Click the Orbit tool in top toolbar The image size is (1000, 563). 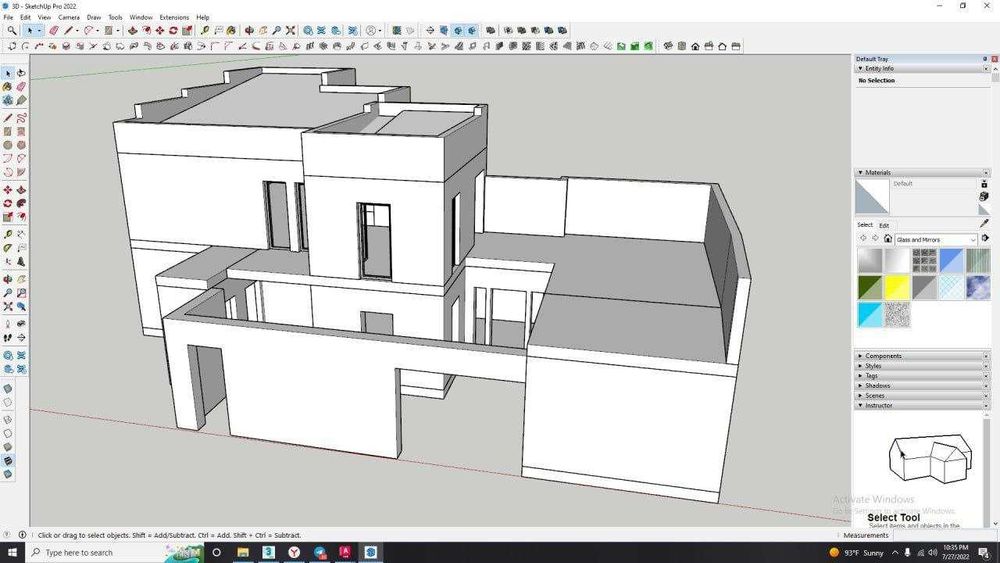[249, 31]
